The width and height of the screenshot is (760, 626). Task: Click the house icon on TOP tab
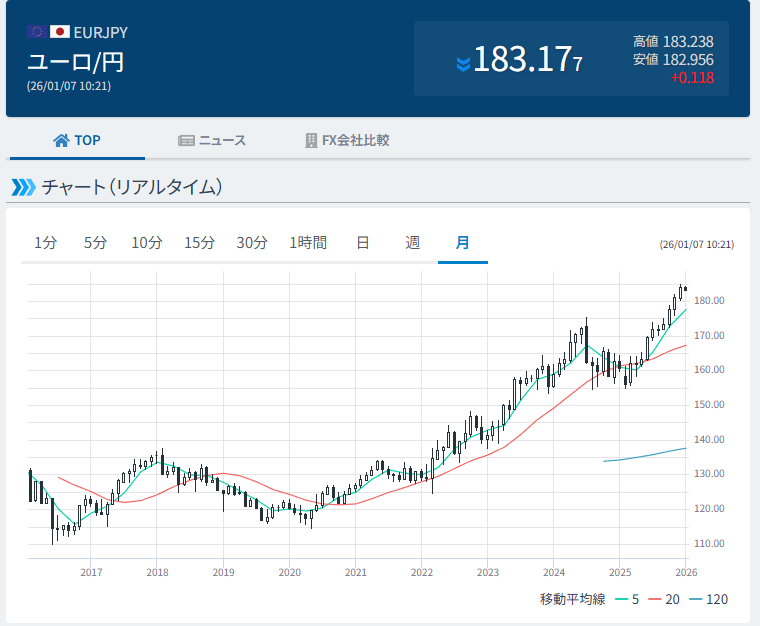[61, 140]
